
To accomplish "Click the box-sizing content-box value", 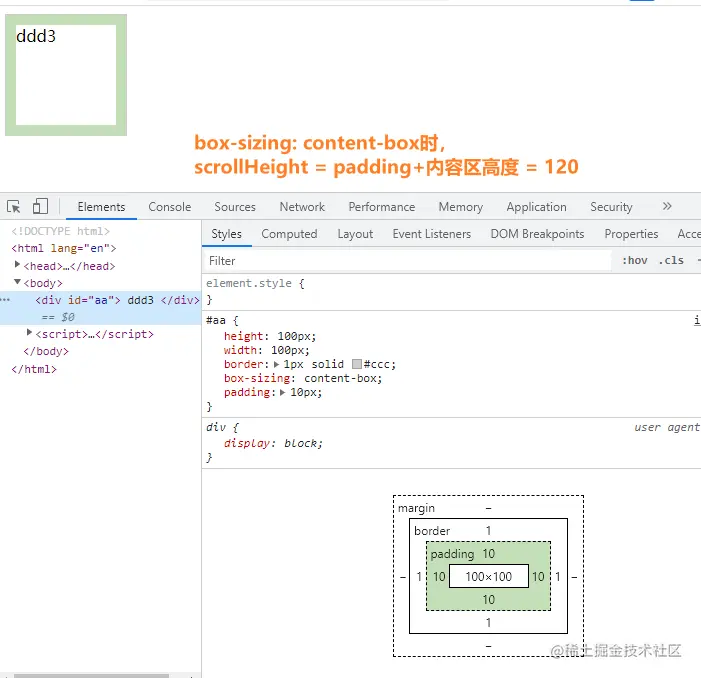I will coord(343,379).
